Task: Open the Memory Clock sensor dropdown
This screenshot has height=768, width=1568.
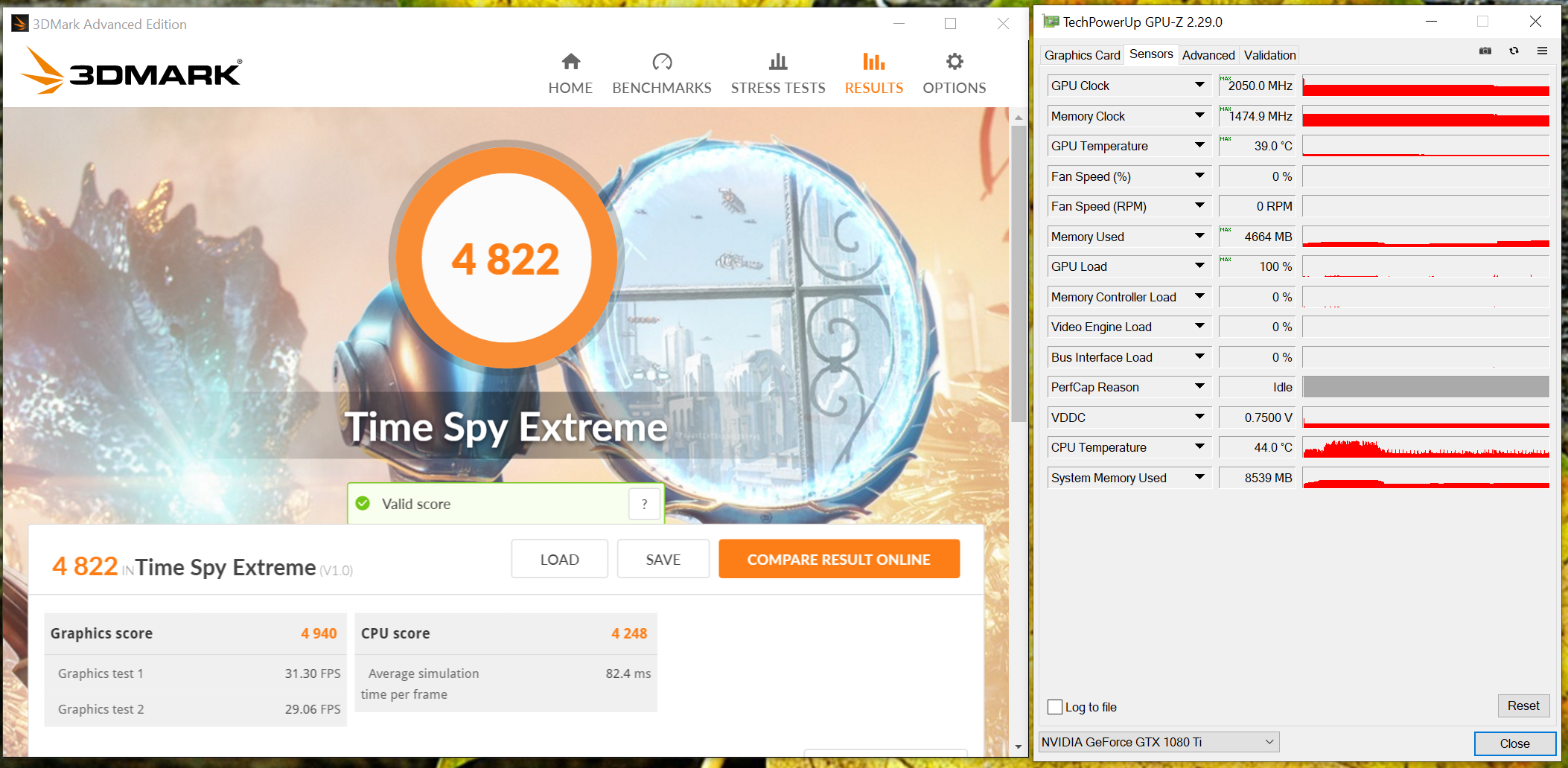Action: click(1199, 116)
